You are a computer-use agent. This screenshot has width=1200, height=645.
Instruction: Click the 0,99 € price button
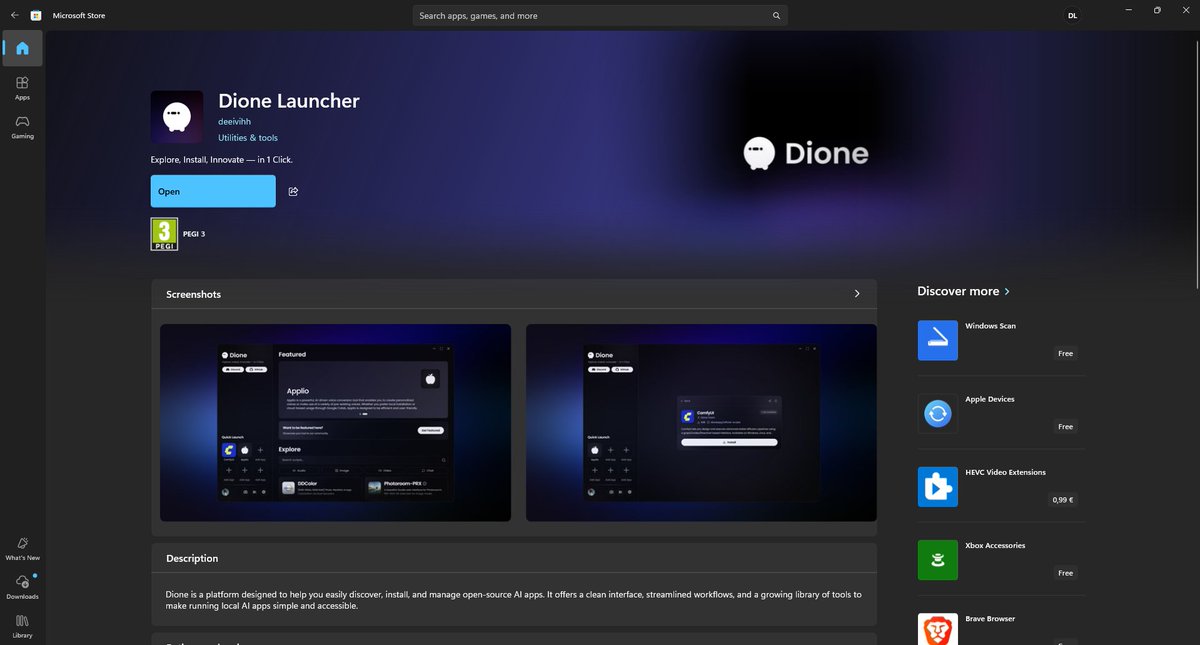pos(1062,499)
